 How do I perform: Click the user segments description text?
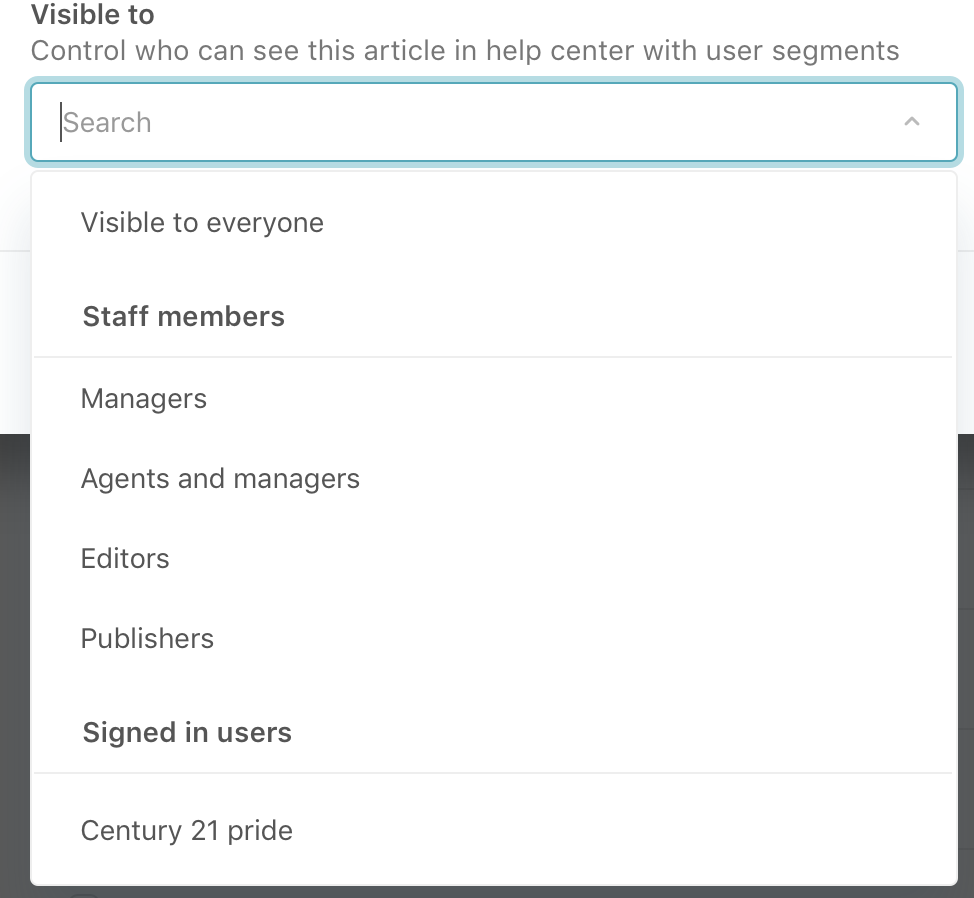point(465,50)
